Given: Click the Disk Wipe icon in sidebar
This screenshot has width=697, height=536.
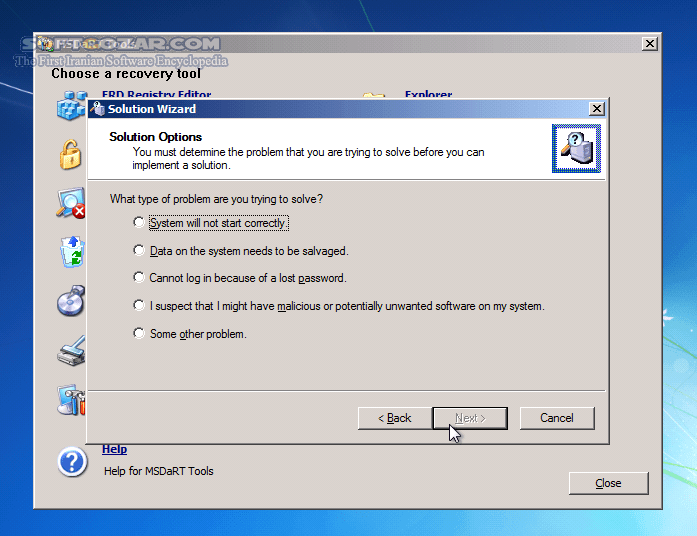Looking at the screenshot, I should (x=70, y=351).
